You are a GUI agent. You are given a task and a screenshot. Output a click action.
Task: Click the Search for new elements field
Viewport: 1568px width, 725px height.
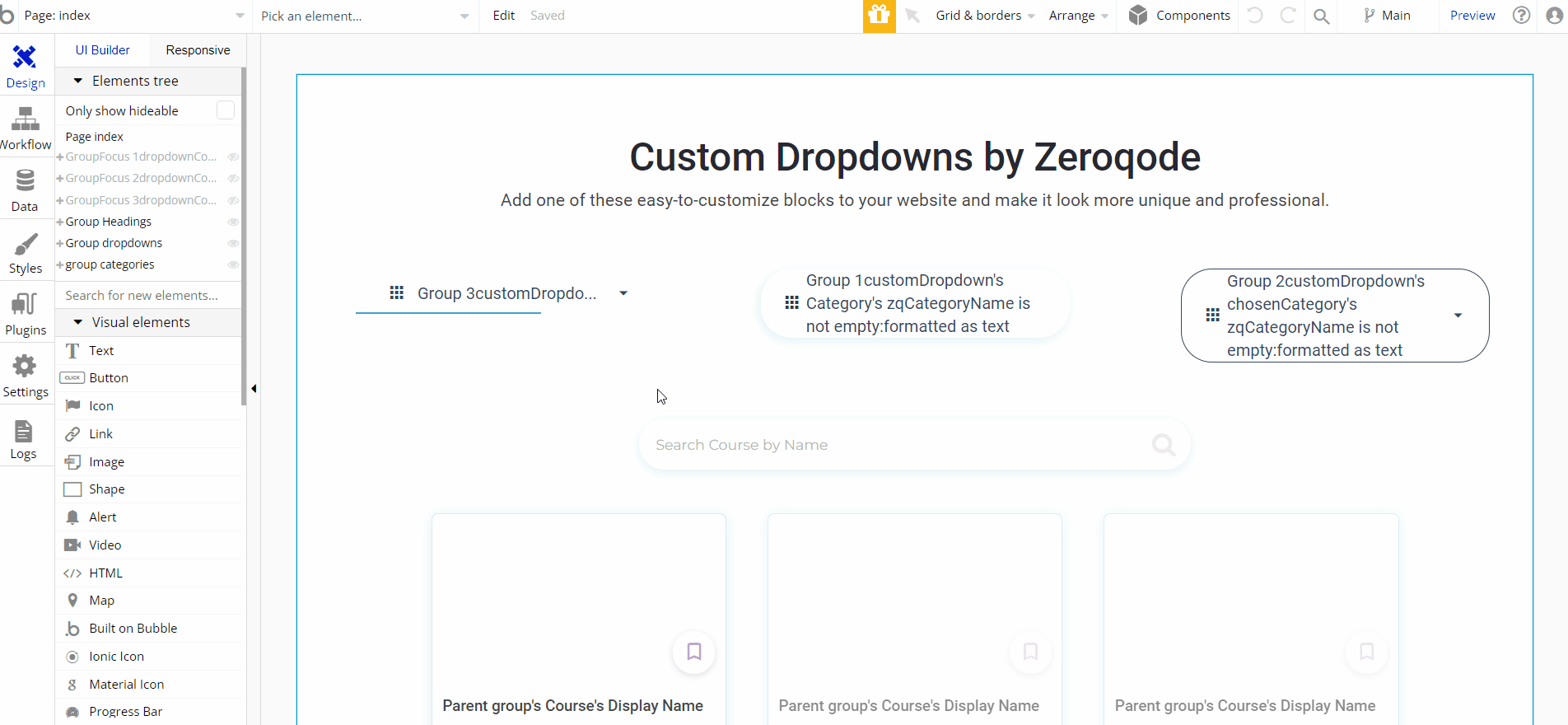click(148, 295)
